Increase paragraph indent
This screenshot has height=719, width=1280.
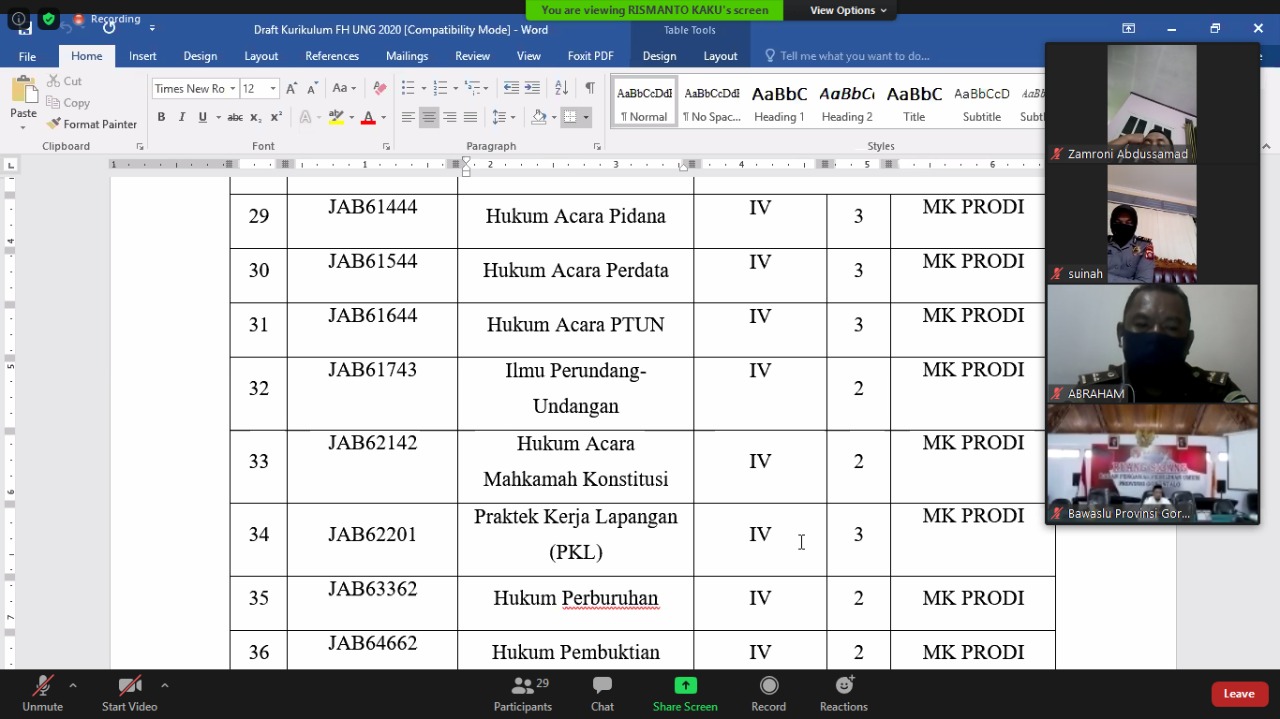pyautogui.click(x=532, y=88)
